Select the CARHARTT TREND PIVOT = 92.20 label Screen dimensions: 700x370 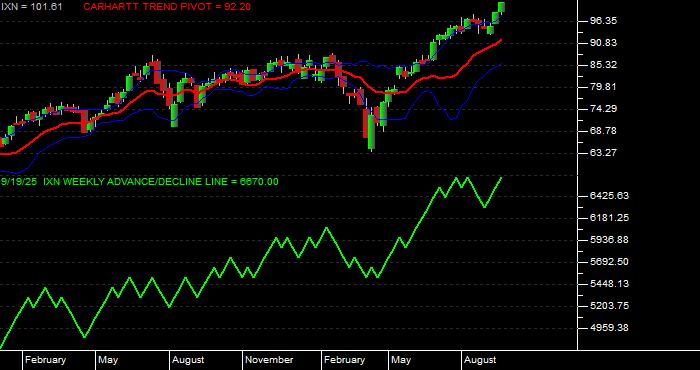coord(167,7)
